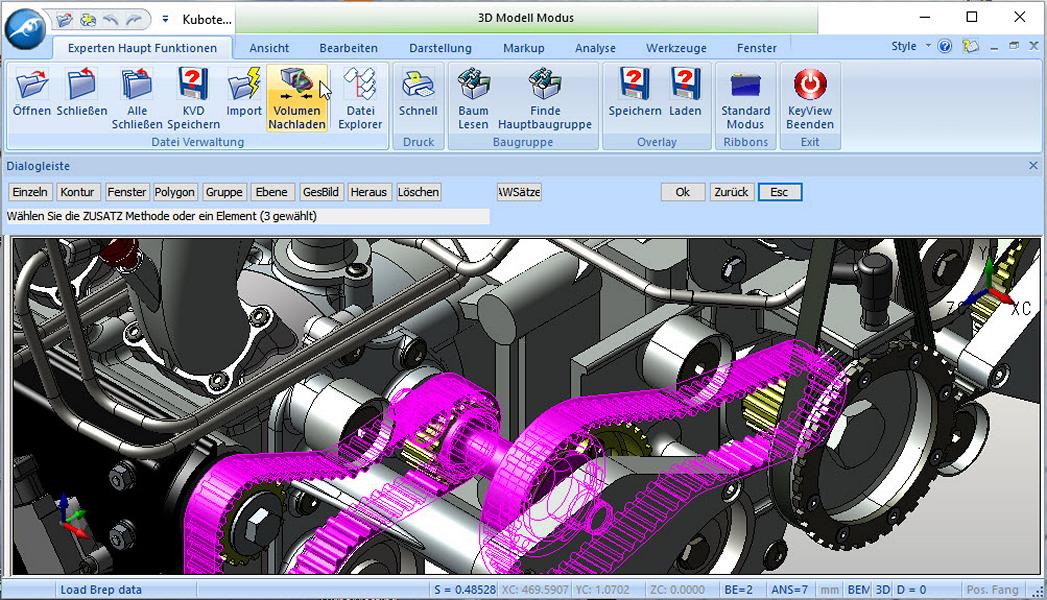The image size is (1047, 600).
Task: Click the quick access redo arrow
Action: coord(134,20)
